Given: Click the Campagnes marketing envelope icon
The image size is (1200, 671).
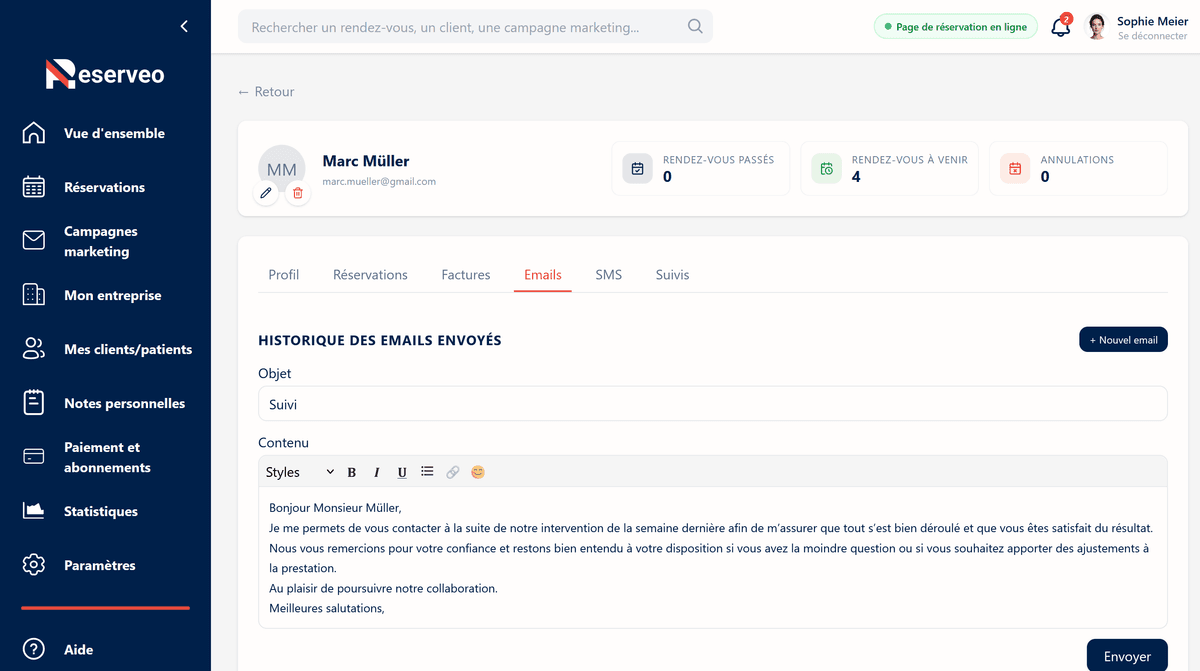Looking at the screenshot, I should click(34, 241).
